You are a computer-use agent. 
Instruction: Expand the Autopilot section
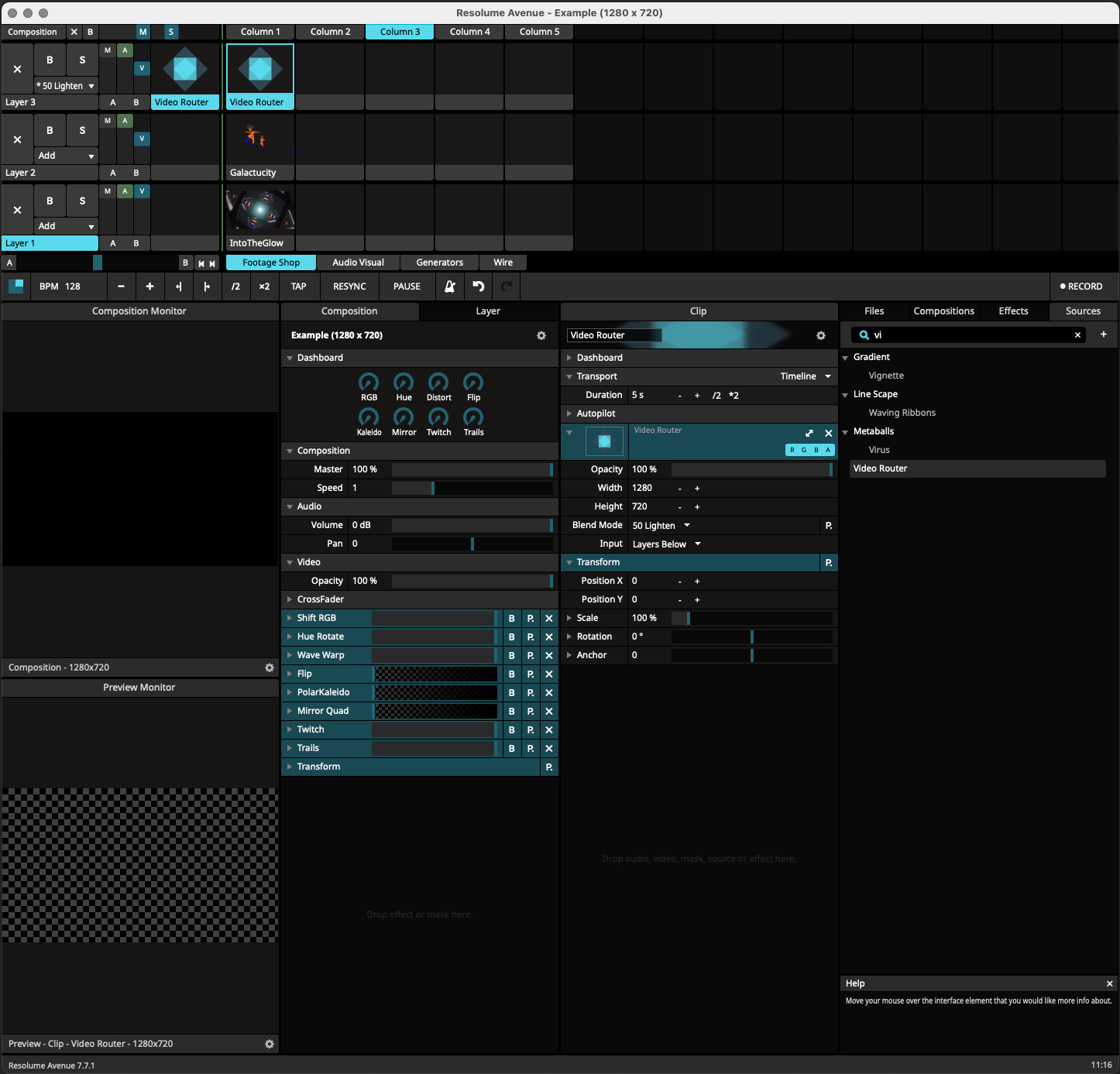tap(569, 413)
